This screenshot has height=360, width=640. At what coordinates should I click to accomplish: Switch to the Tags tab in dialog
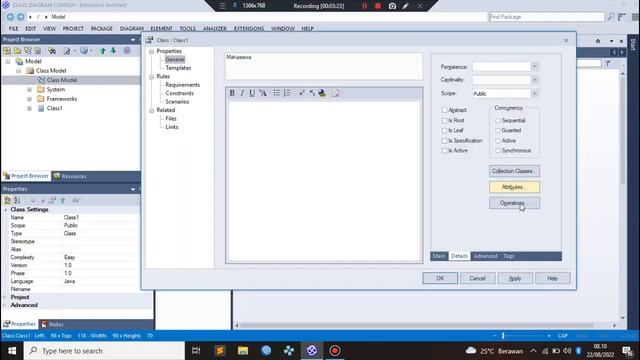click(x=509, y=256)
